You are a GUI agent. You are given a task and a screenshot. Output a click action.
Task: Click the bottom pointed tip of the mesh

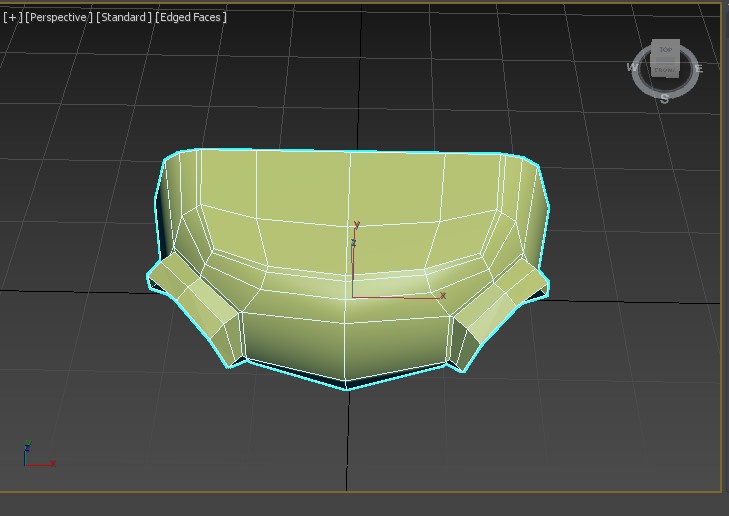[347, 385]
